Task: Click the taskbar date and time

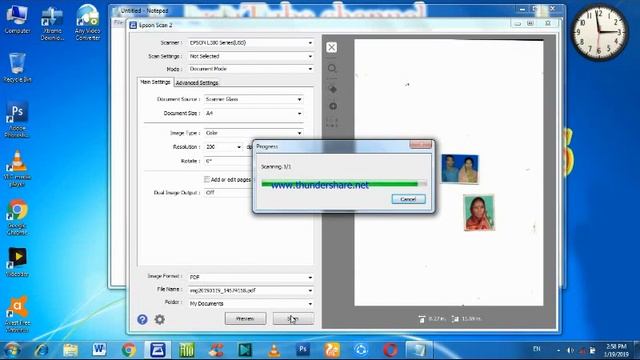Action: (x=617, y=350)
